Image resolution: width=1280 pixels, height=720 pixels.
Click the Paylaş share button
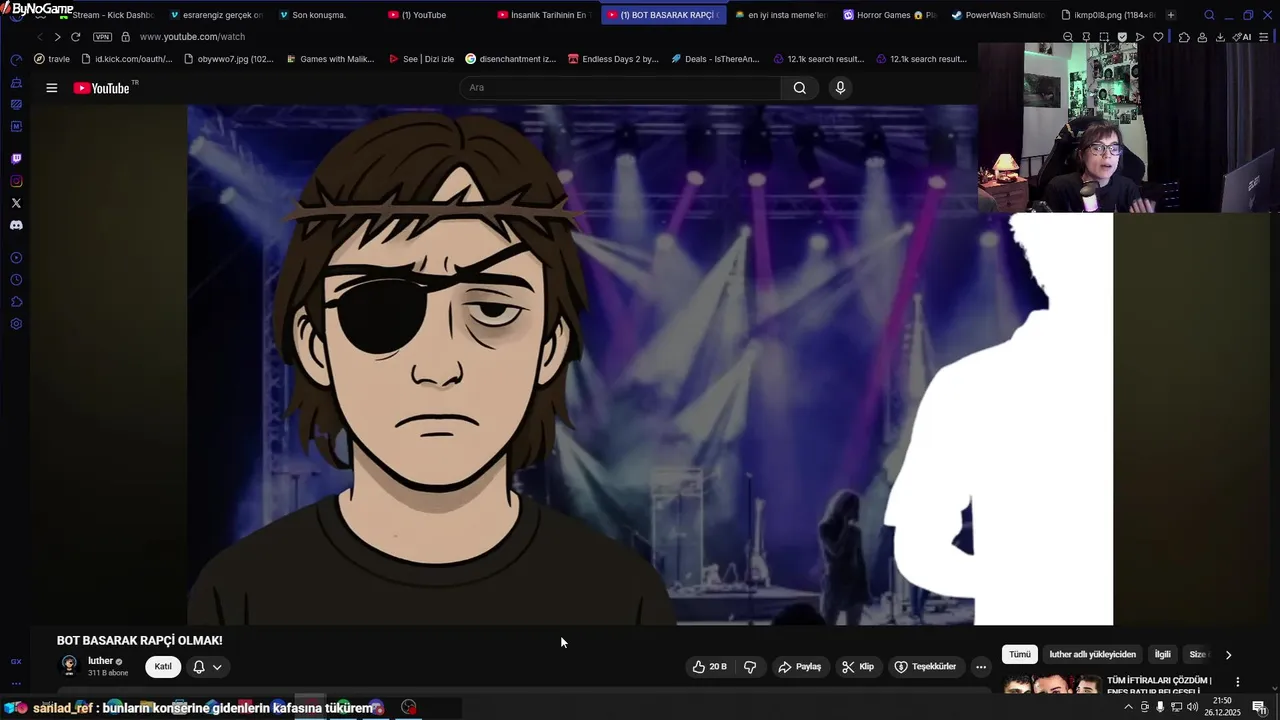(800, 667)
